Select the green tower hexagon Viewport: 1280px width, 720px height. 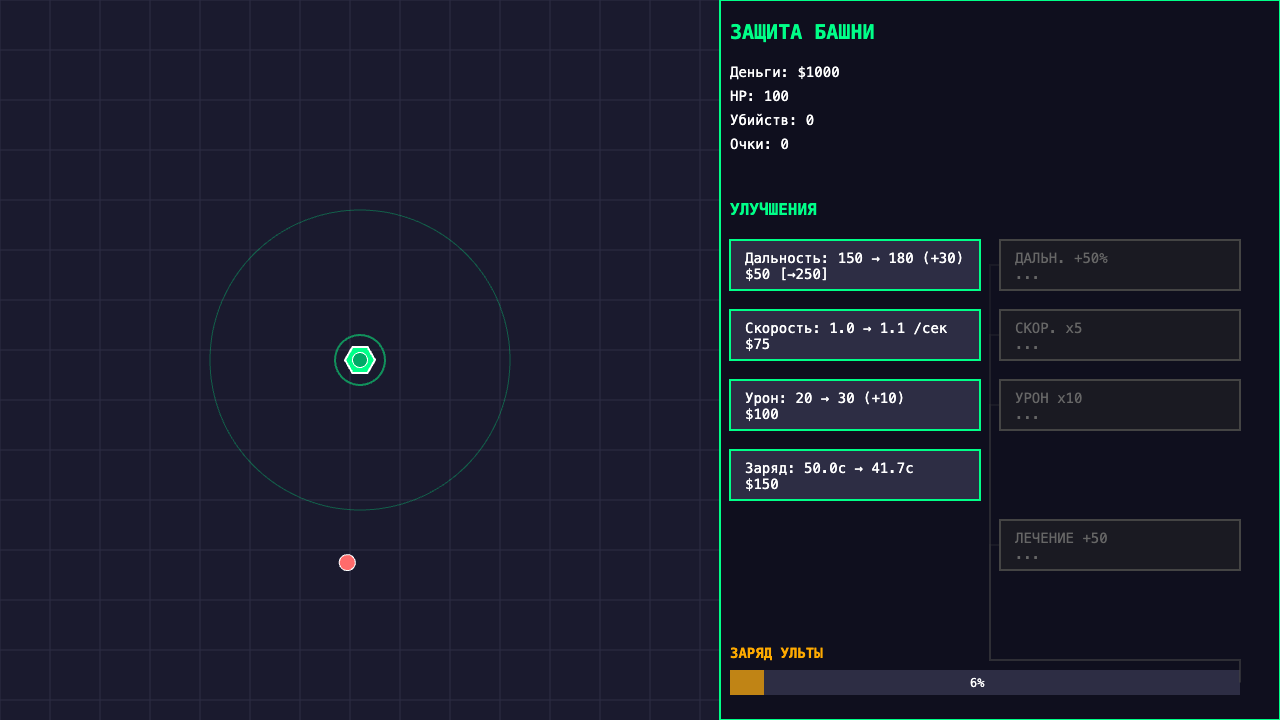click(x=360, y=360)
